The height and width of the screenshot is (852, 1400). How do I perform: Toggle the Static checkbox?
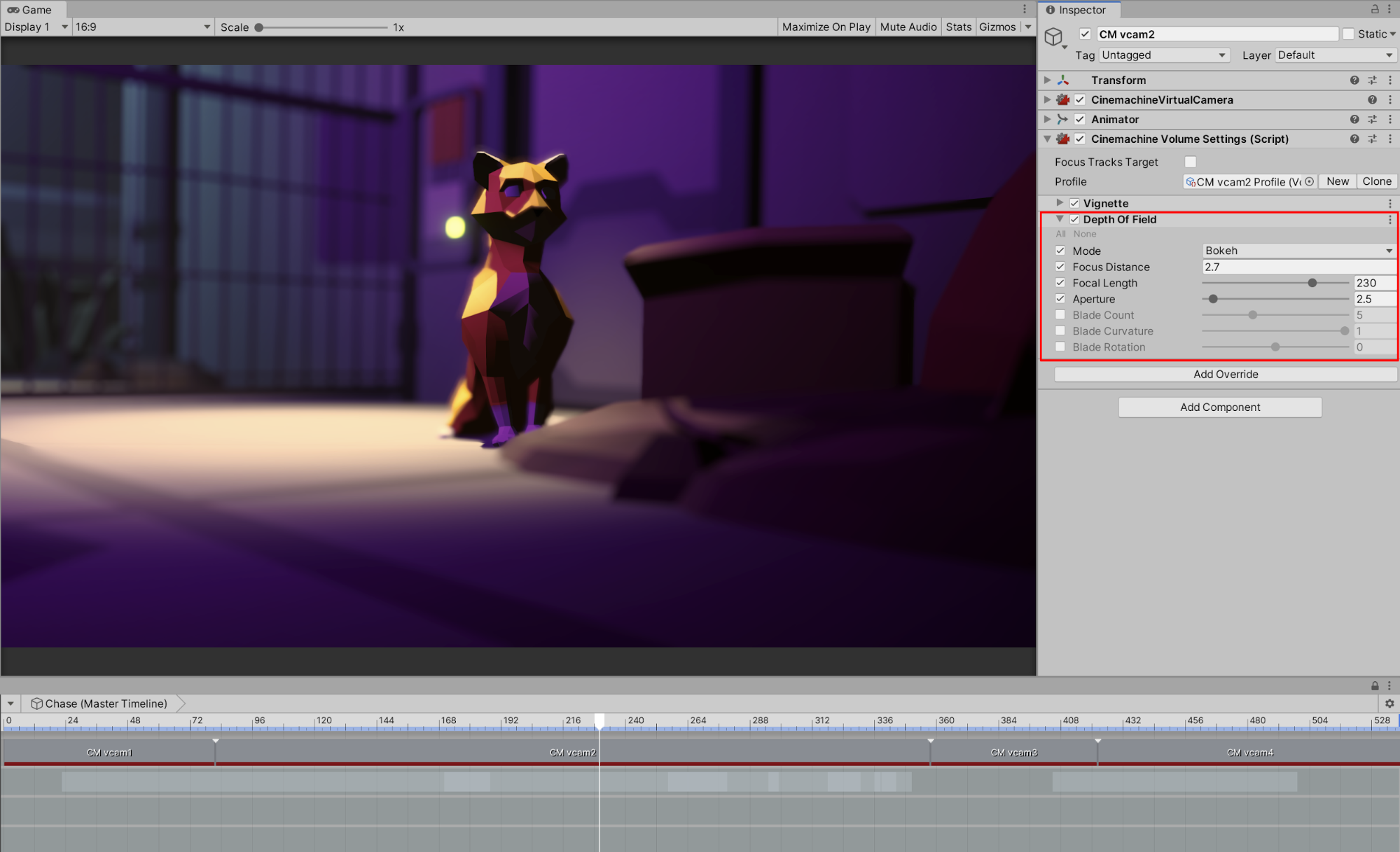1348,34
